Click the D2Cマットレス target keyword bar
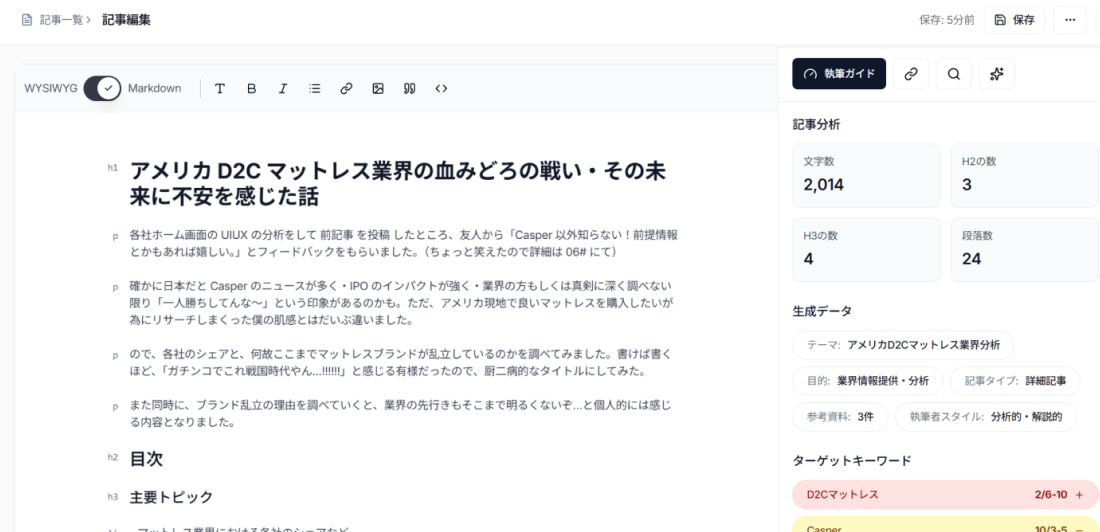Viewport: 1100px width, 532px height. point(946,494)
